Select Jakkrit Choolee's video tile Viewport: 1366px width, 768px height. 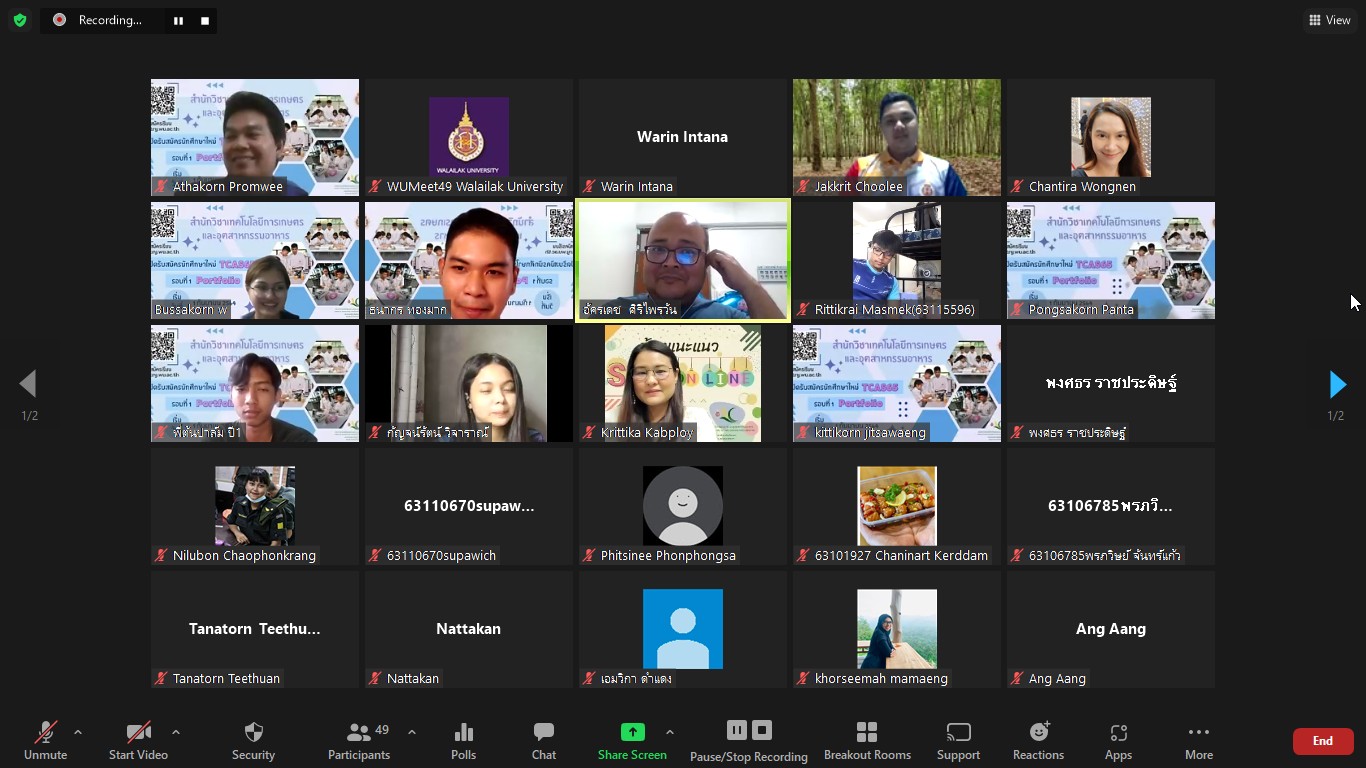[896, 137]
